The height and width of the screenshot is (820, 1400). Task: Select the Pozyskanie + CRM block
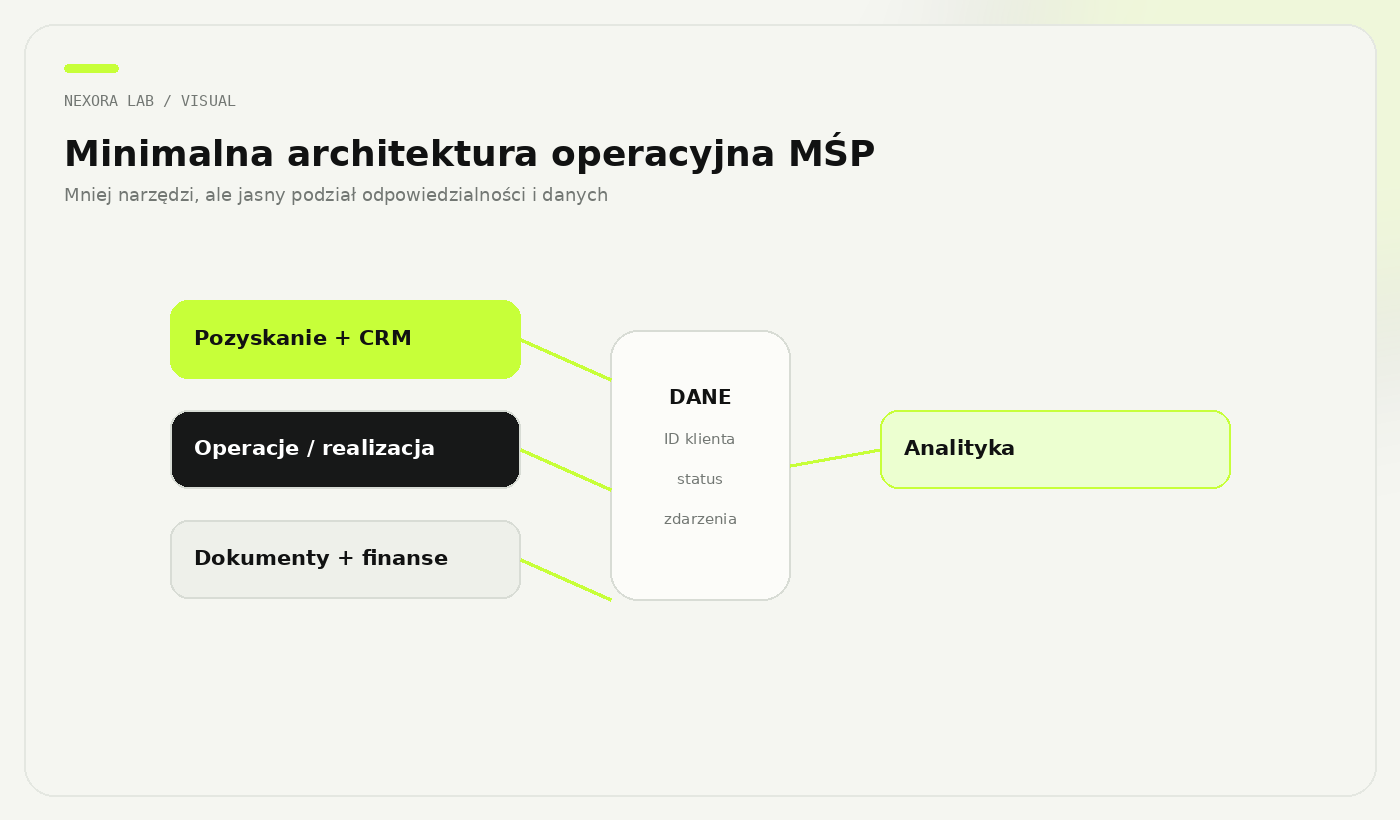[345, 339]
